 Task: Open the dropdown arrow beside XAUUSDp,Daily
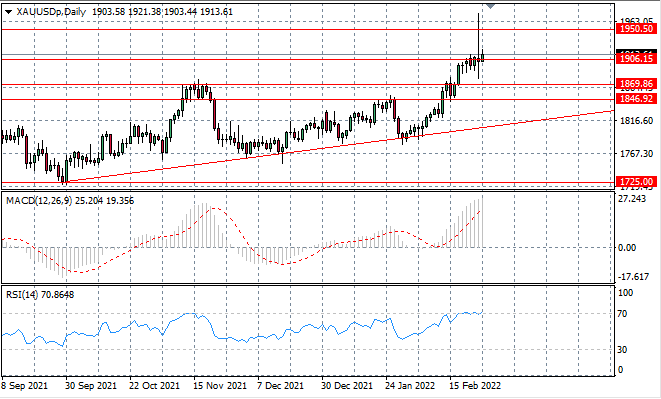[x=8, y=12]
